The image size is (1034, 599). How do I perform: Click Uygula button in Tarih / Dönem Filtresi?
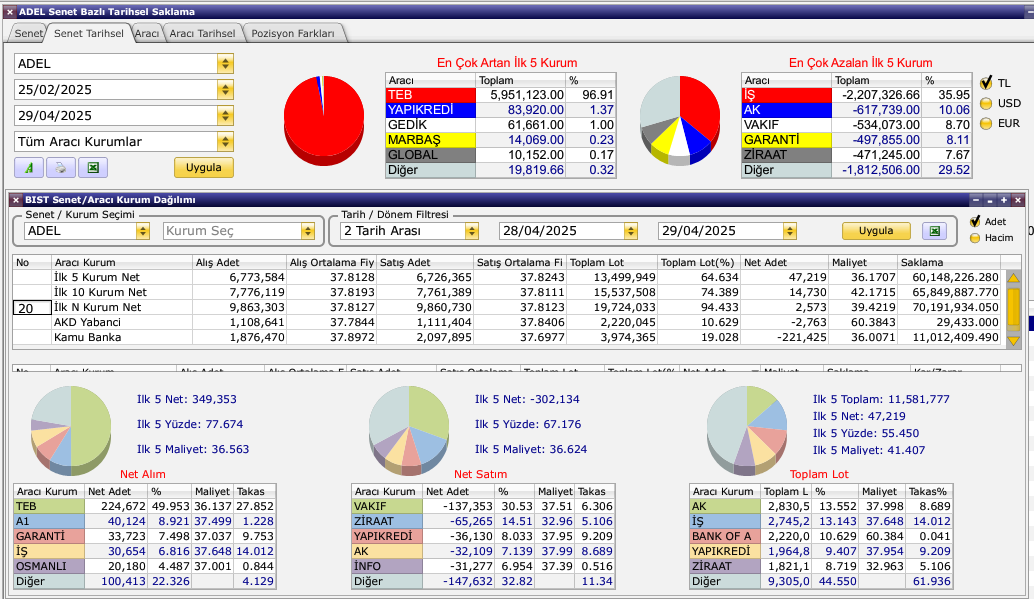pyautogui.click(x=876, y=231)
